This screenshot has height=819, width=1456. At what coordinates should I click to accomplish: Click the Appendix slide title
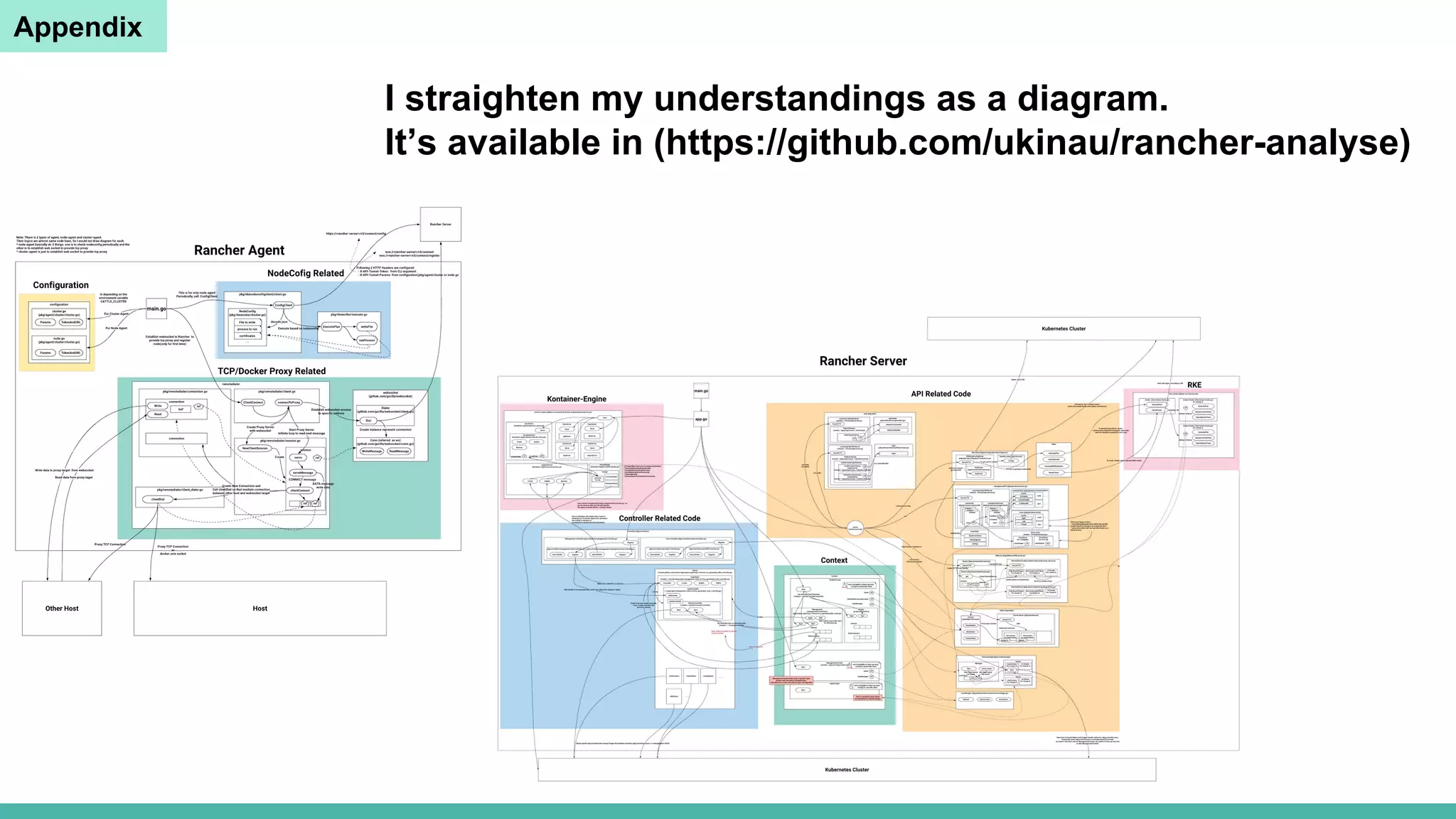coord(78,27)
